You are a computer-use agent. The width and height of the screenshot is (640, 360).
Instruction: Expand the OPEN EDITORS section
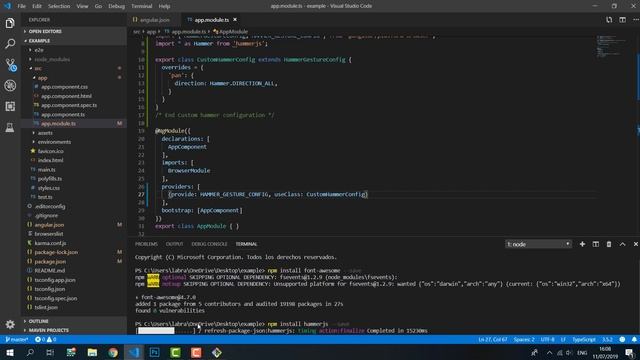[x=74, y=31]
